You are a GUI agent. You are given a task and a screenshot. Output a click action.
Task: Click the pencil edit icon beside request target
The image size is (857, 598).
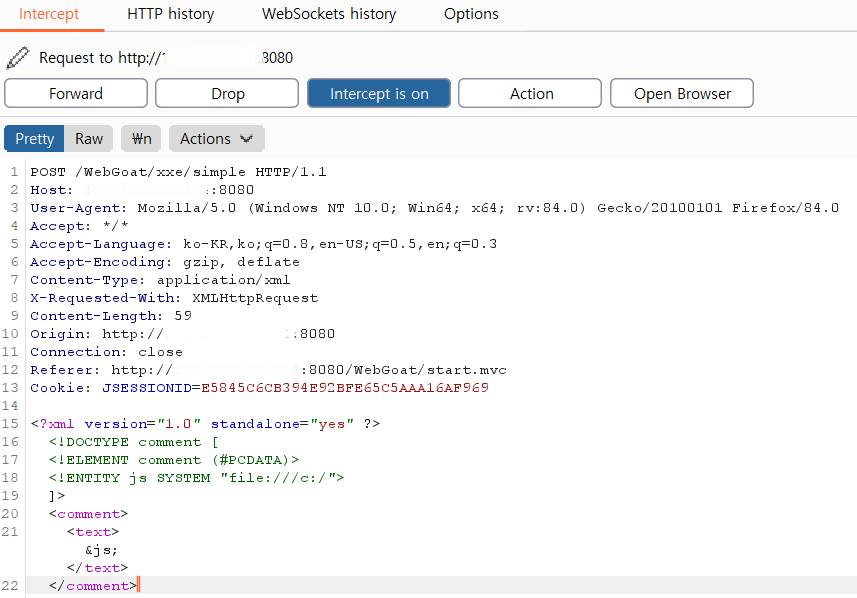point(17,57)
